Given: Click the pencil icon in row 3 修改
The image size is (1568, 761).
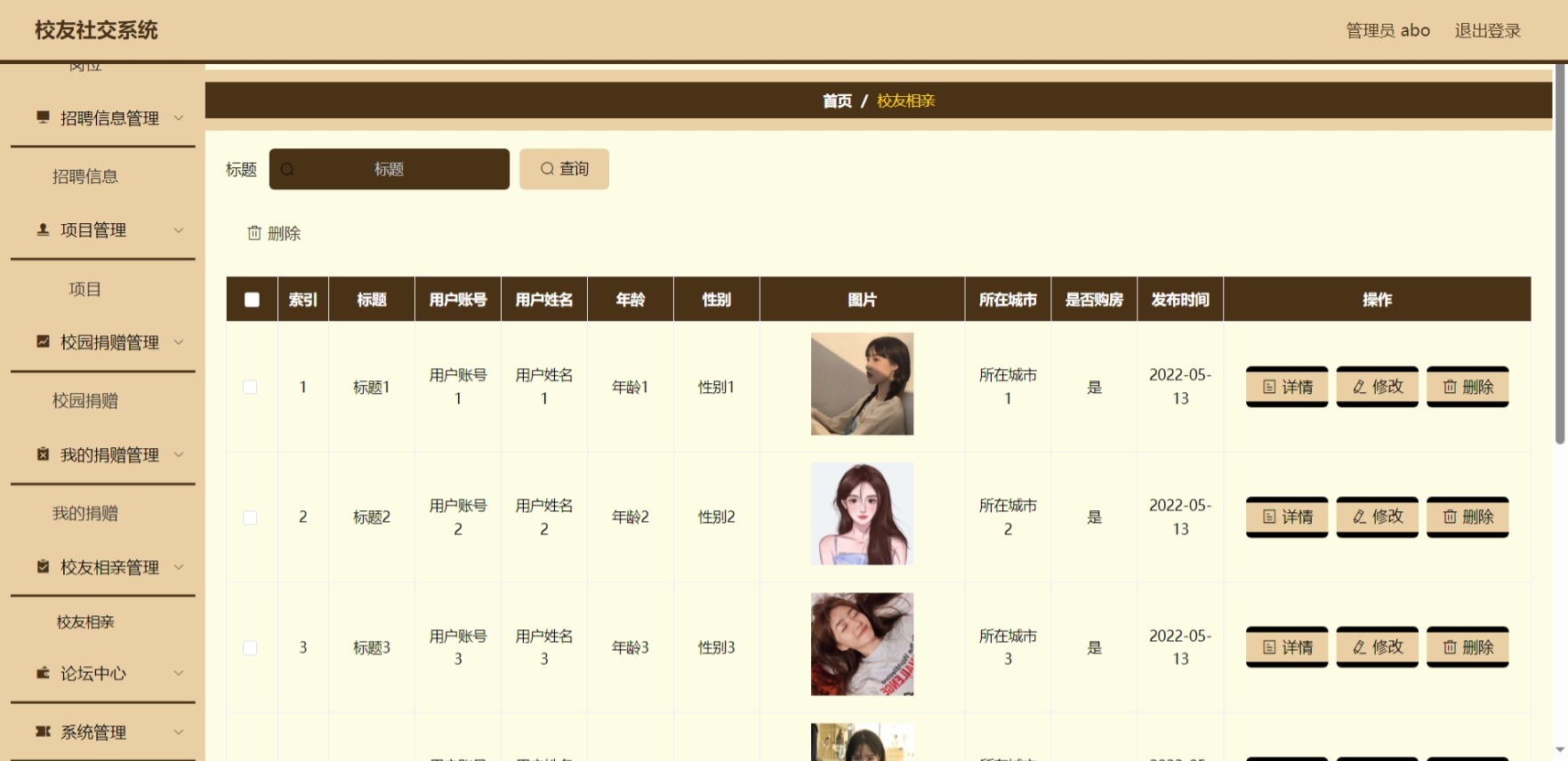Looking at the screenshot, I should pos(1359,647).
